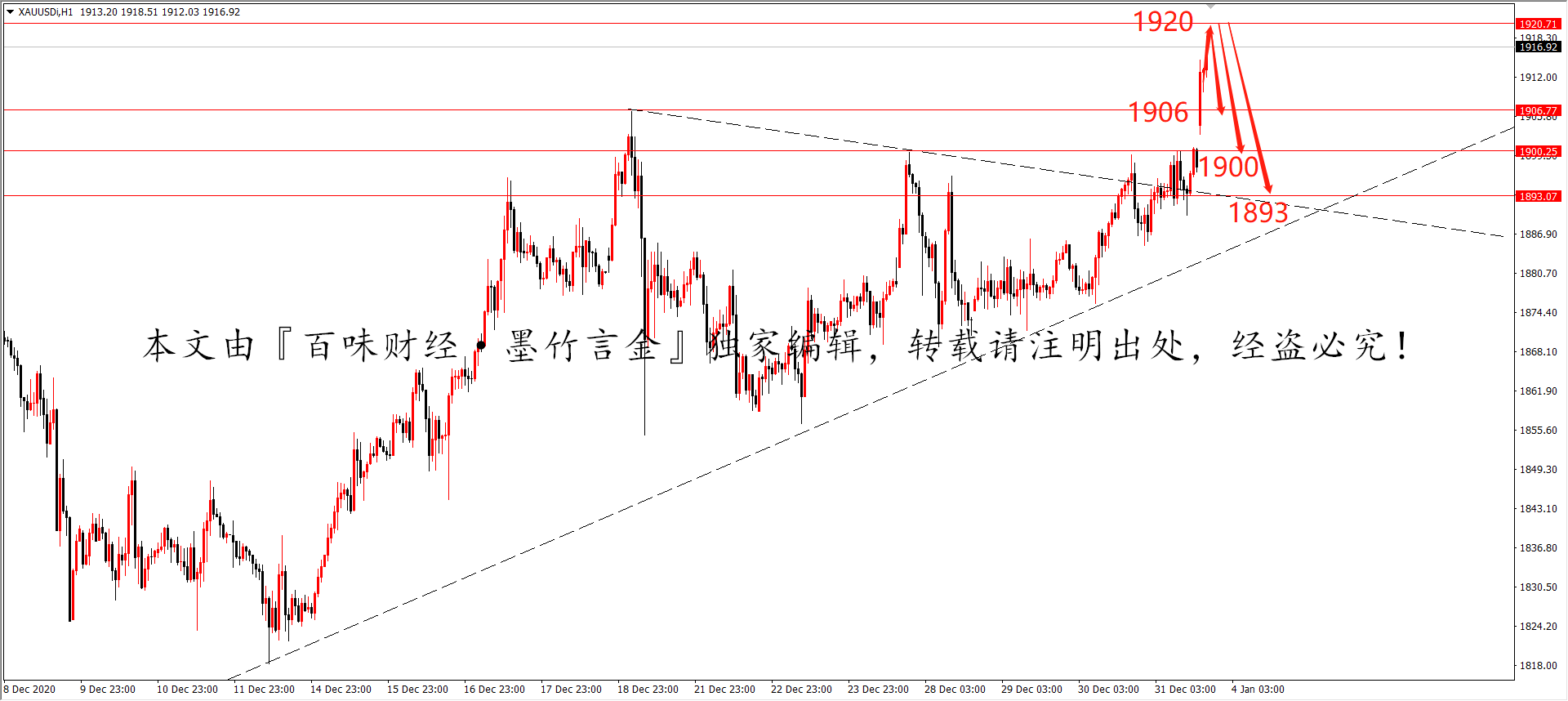Click the 1818.00 price axis label
1568x701 pixels.
point(1538,666)
